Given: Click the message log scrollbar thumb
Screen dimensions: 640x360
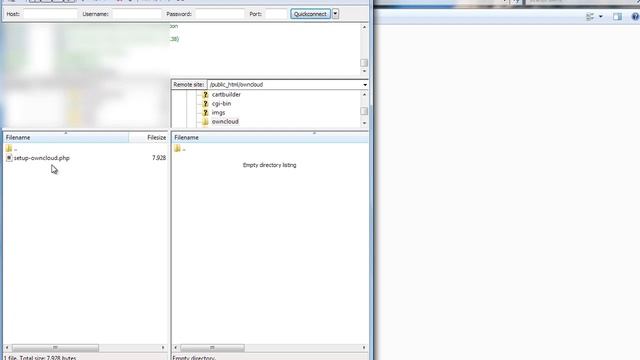Looking at the screenshot, I should pos(364,63).
